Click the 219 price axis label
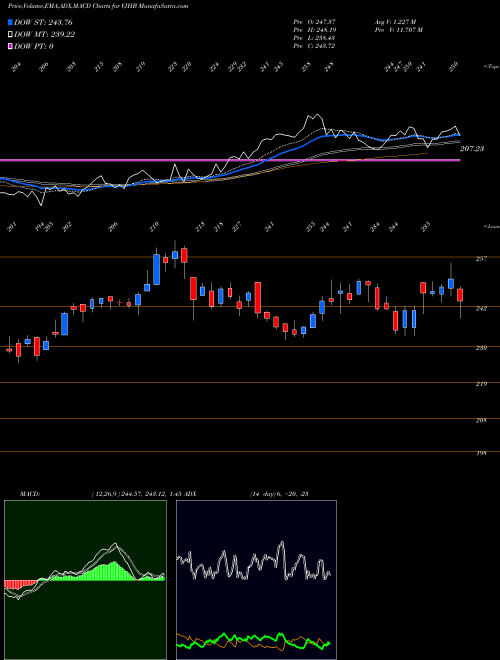 point(481,384)
